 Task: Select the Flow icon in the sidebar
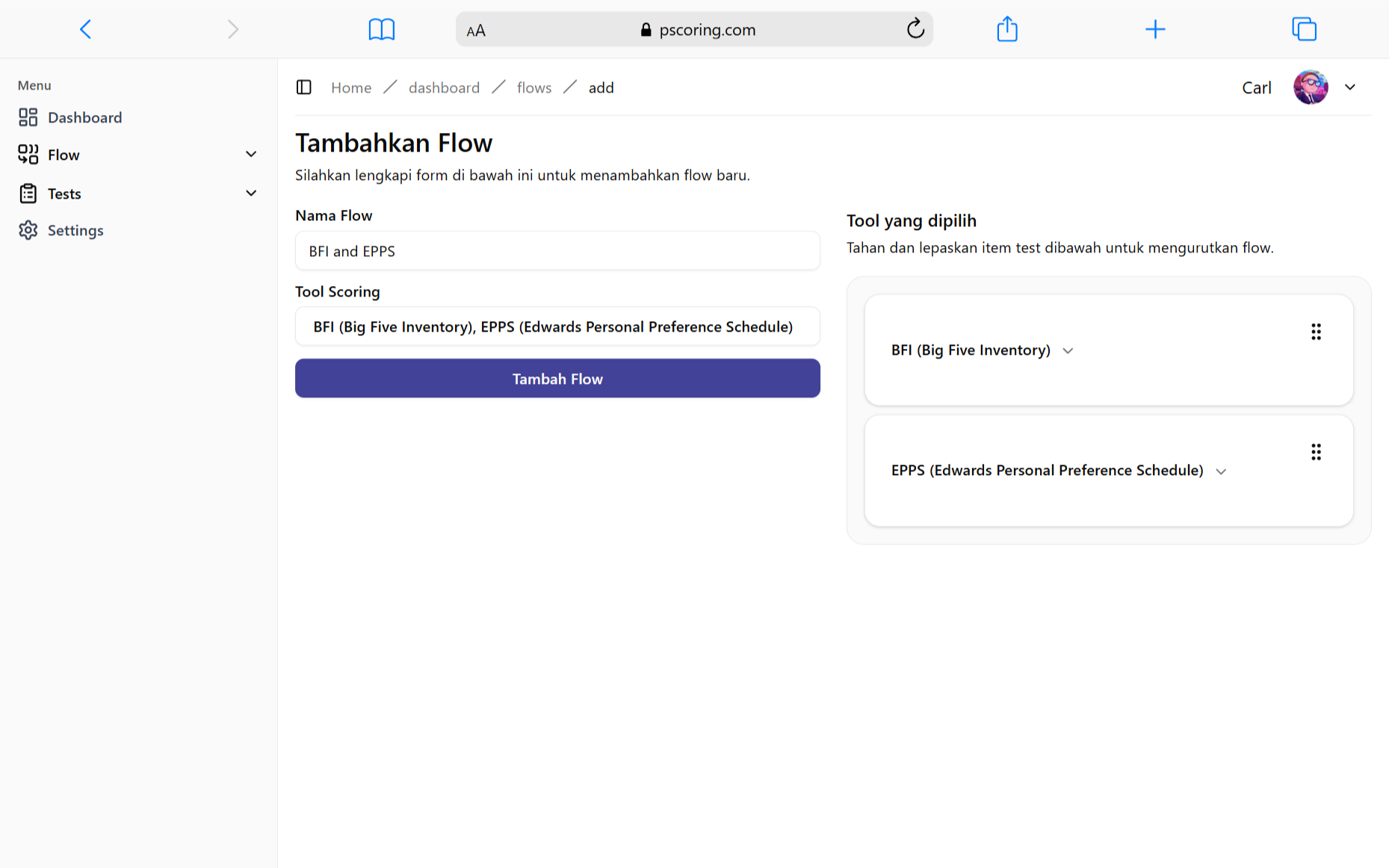click(28, 155)
